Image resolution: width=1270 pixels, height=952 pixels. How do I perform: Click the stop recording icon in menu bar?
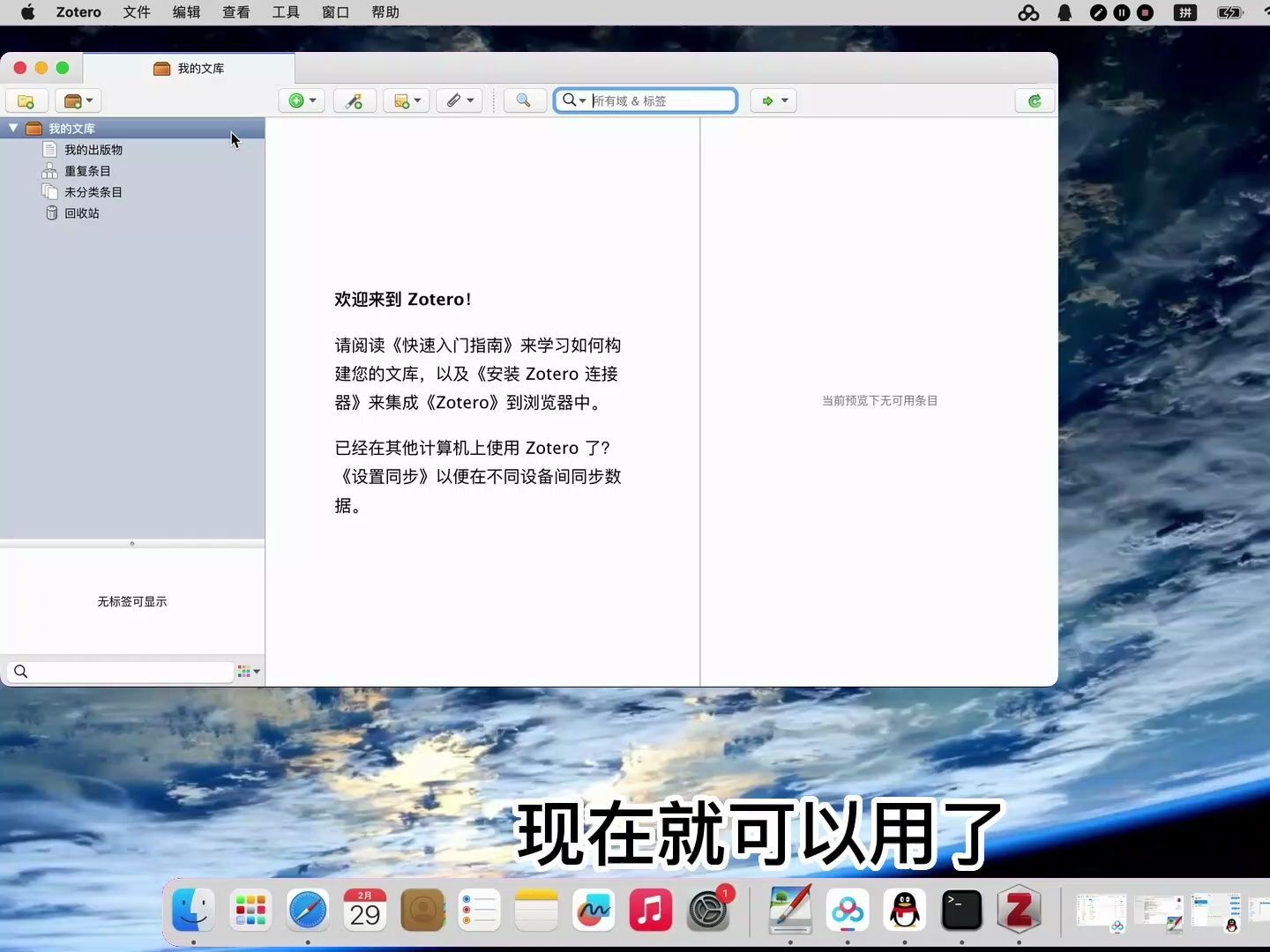coord(1145,12)
